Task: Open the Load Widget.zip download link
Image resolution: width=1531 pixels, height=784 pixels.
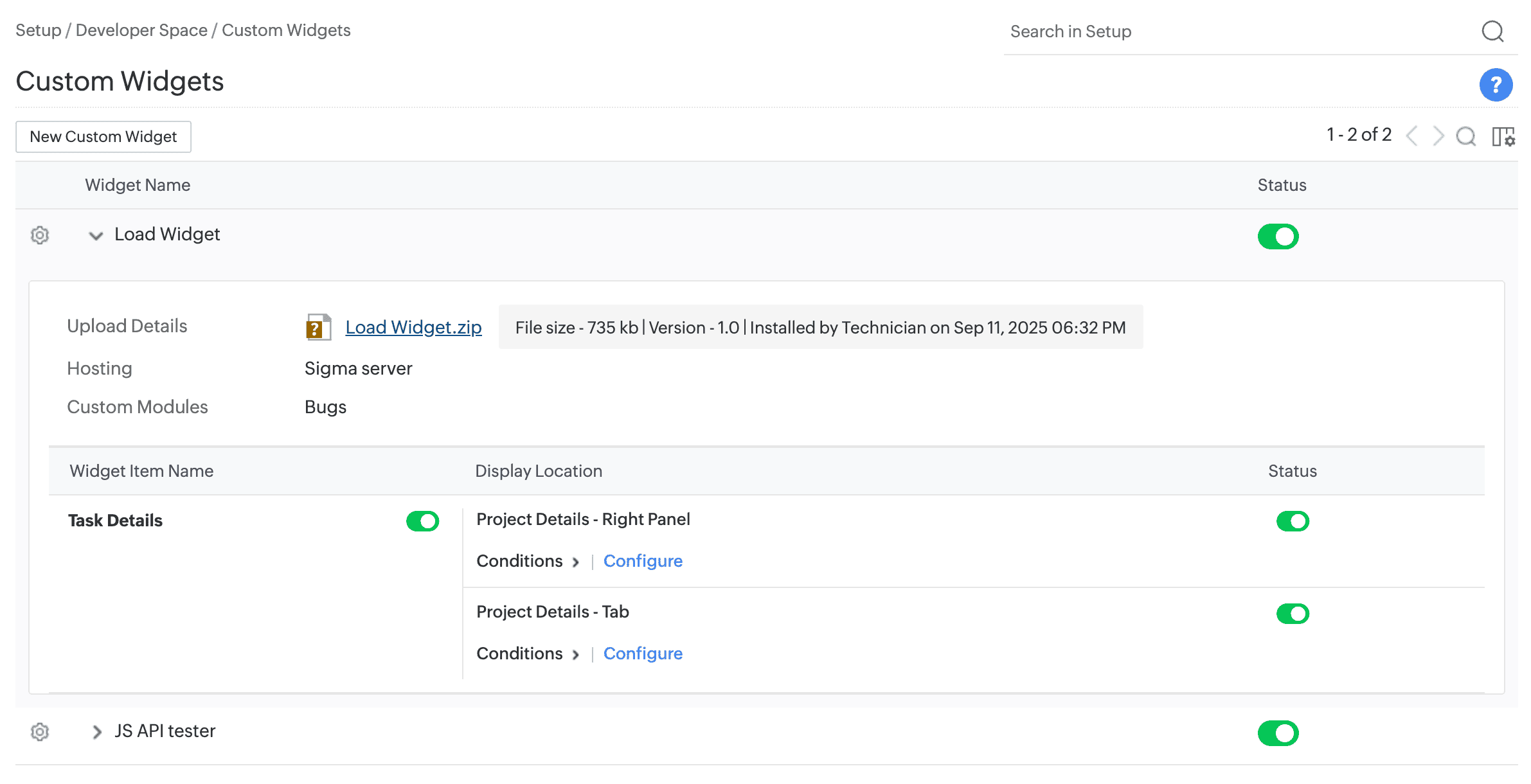Action: [413, 327]
